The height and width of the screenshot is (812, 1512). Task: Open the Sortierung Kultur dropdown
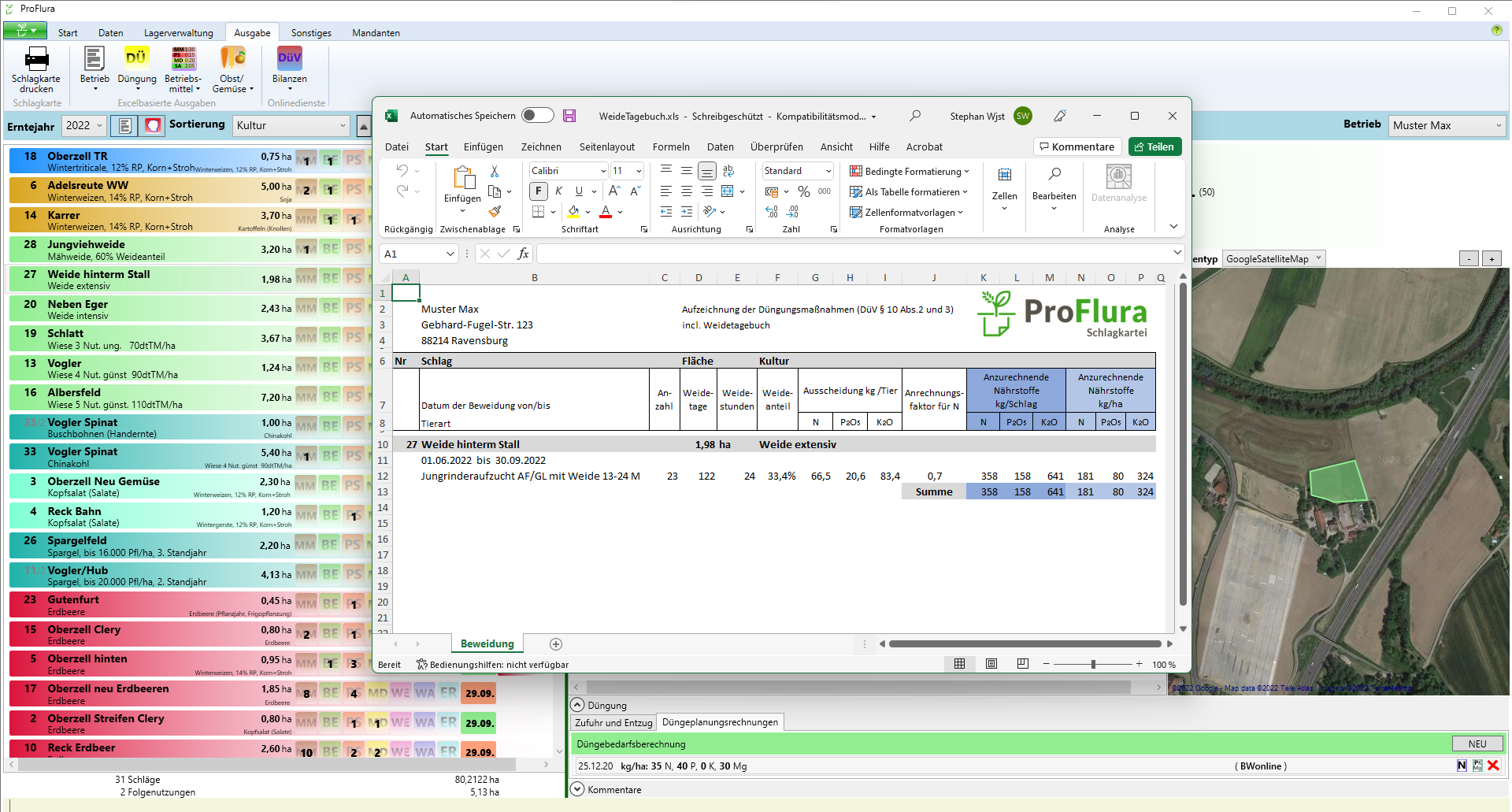tap(291, 125)
